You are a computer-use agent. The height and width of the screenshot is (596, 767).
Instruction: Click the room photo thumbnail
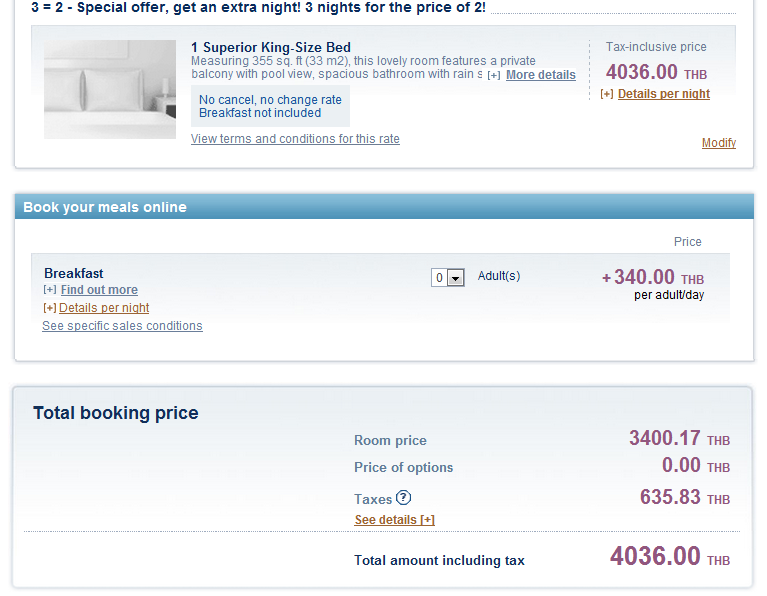pos(110,90)
